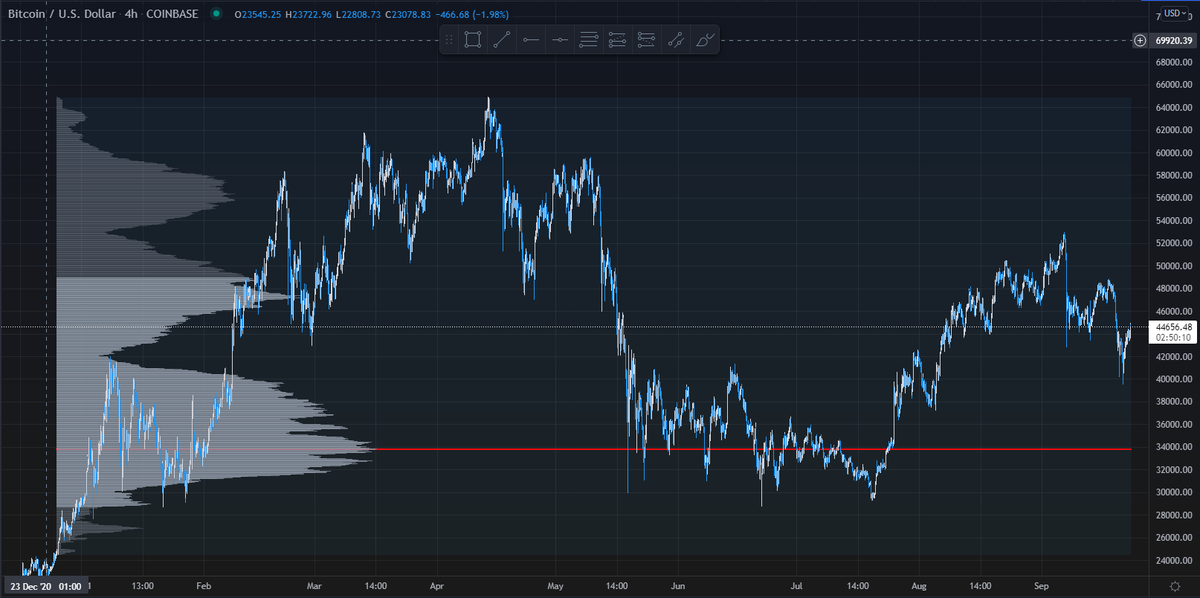Click the 52000.00 price scale label
This screenshot has width=1200, height=598.
coord(1173,243)
